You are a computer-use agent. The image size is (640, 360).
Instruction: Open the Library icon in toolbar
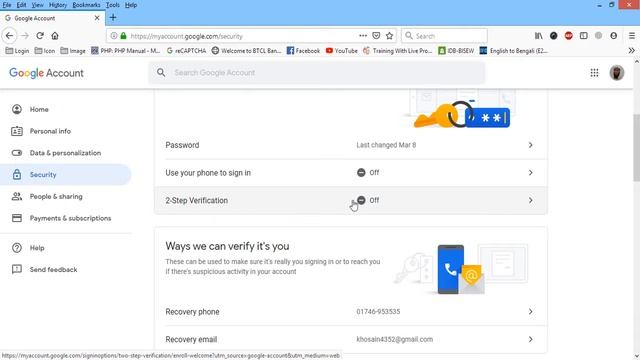(539, 36)
